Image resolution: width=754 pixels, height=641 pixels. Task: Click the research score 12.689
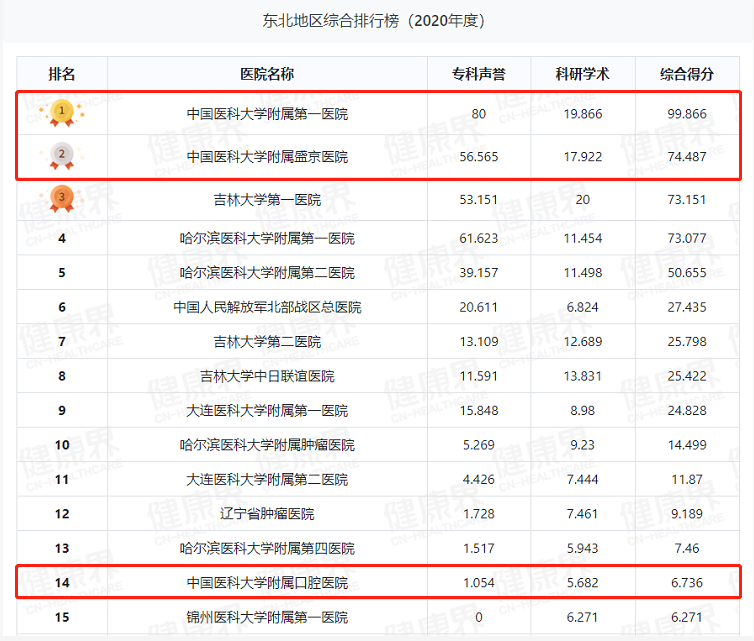(583, 341)
